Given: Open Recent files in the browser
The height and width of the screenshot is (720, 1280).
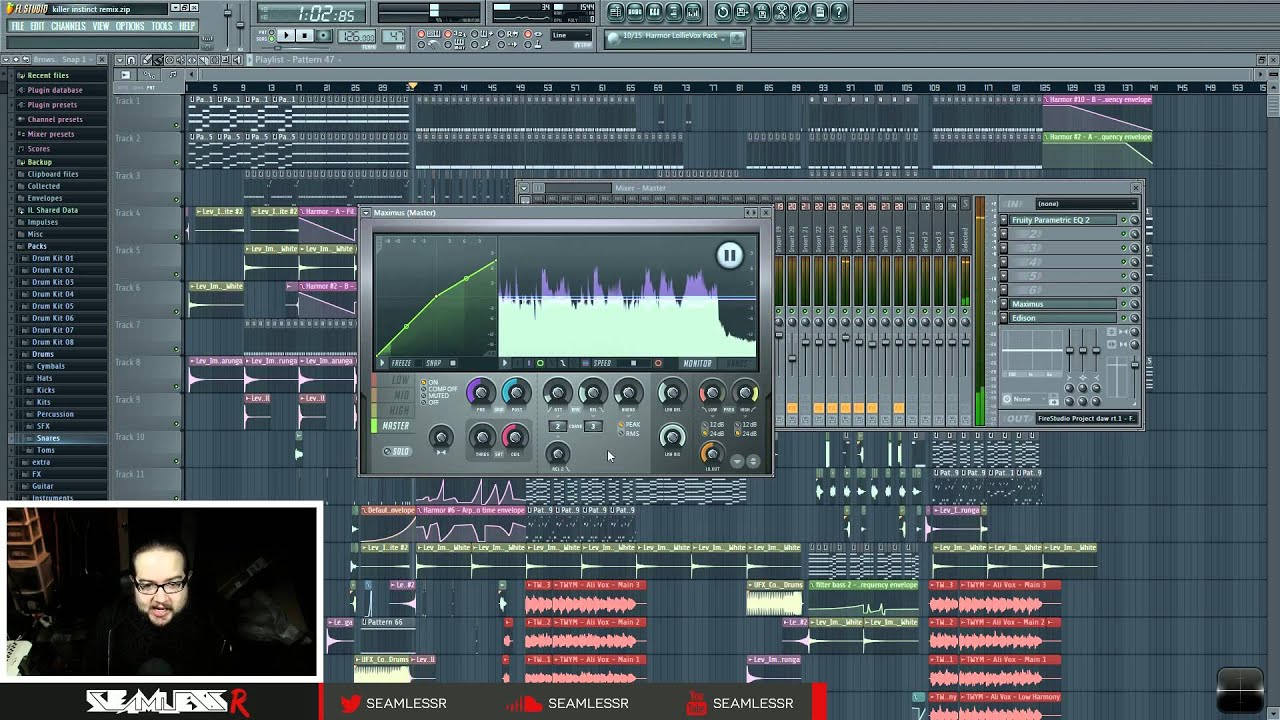Looking at the screenshot, I should (47, 75).
